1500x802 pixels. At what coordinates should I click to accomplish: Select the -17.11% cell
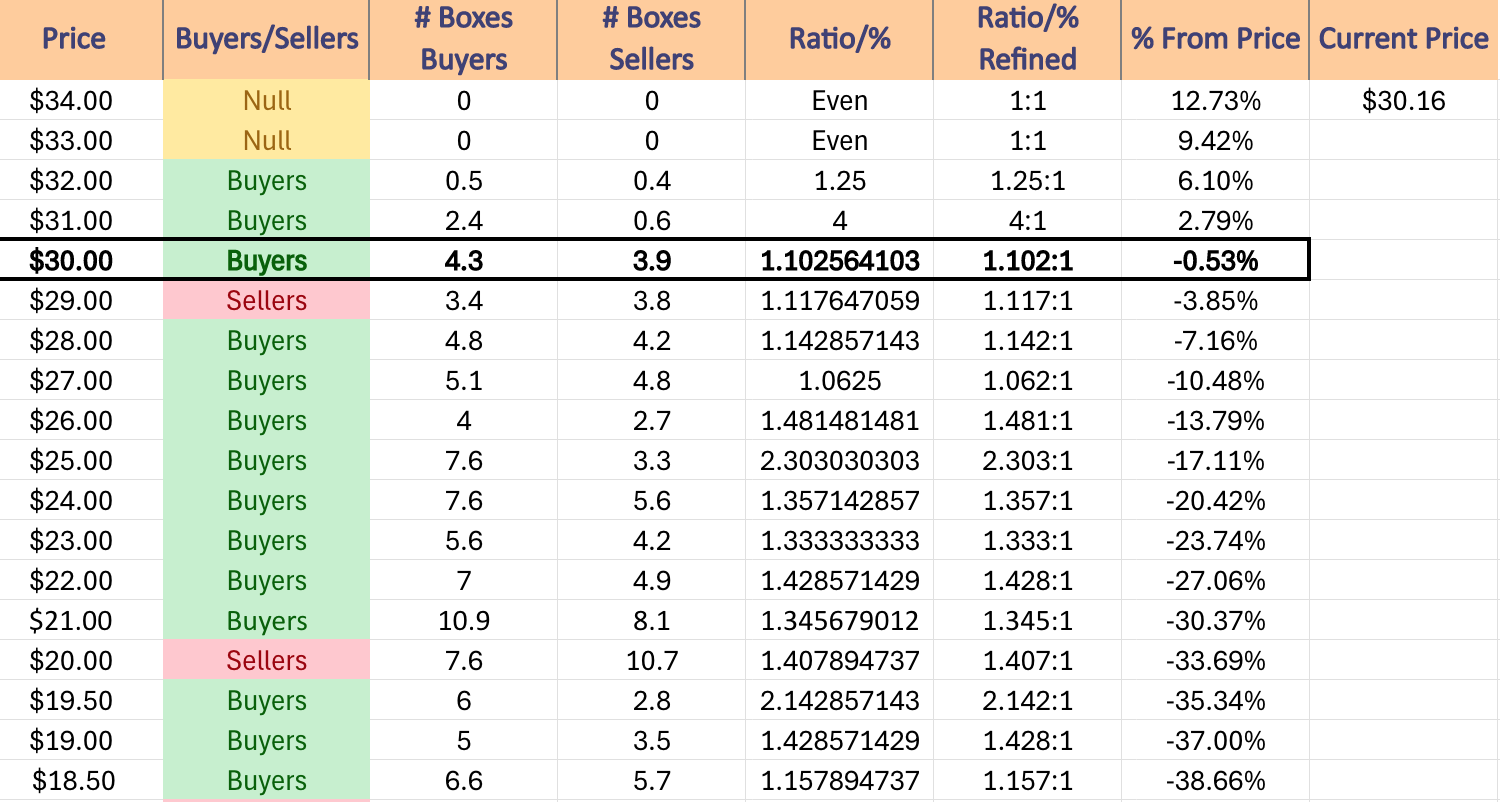click(x=1215, y=460)
